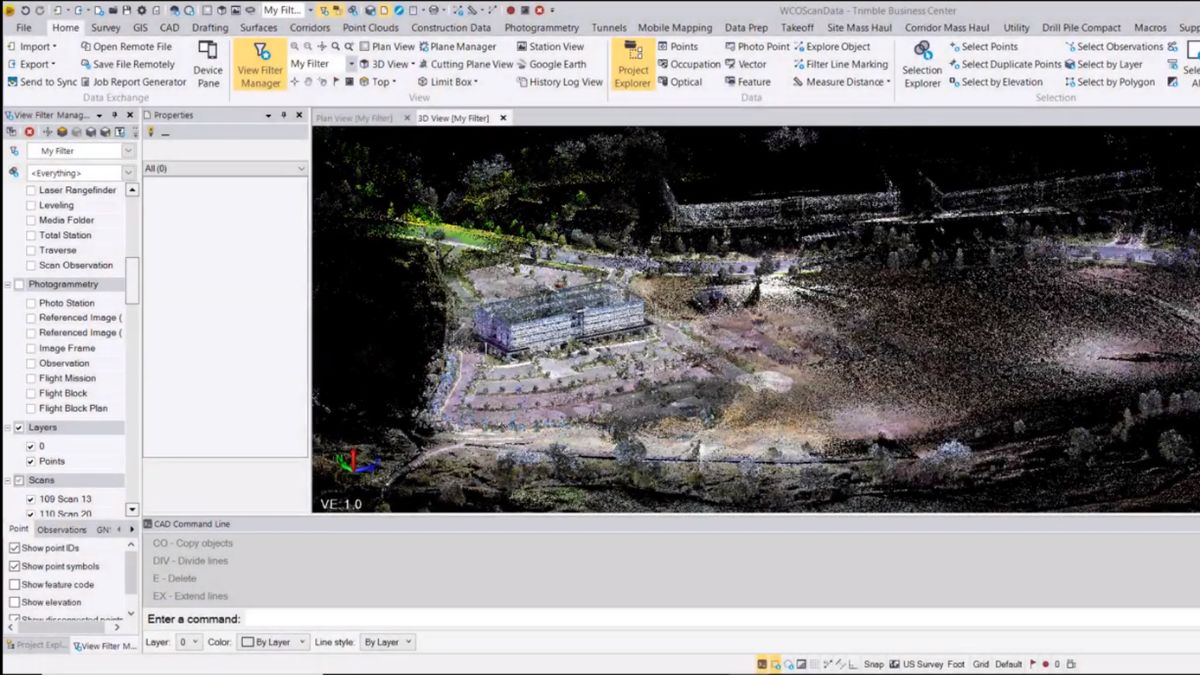This screenshot has width=1200, height=675.
Task: Switch to Project Explorer bottom tab
Action: (x=35, y=645)
